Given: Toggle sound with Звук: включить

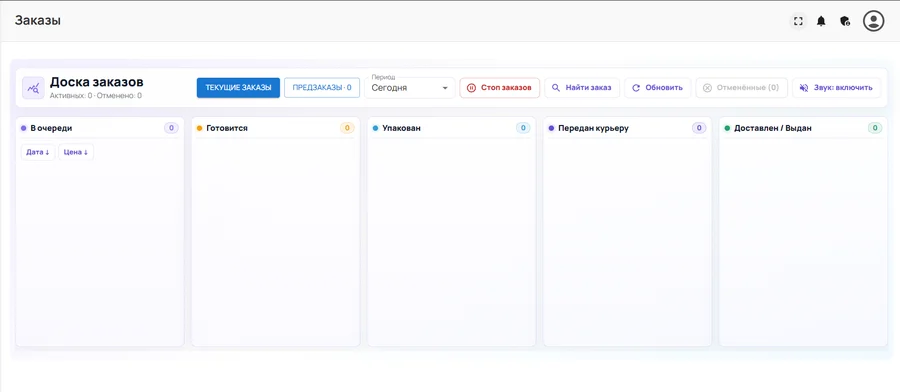Looking at the screenshot, I should [x=836, y=88].
